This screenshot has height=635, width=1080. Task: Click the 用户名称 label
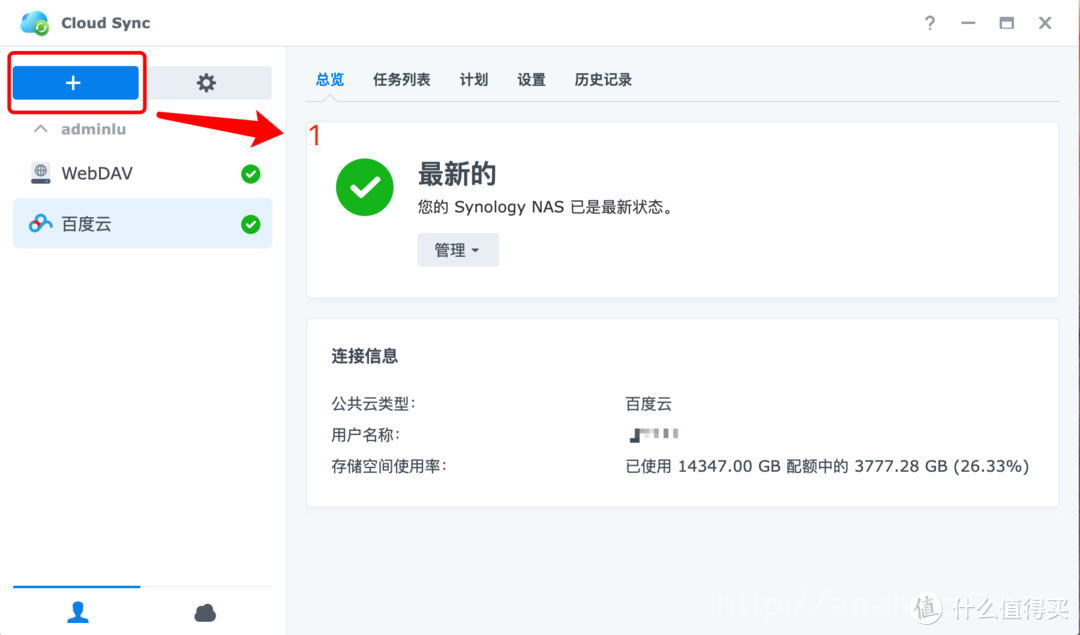coord(366,435)
